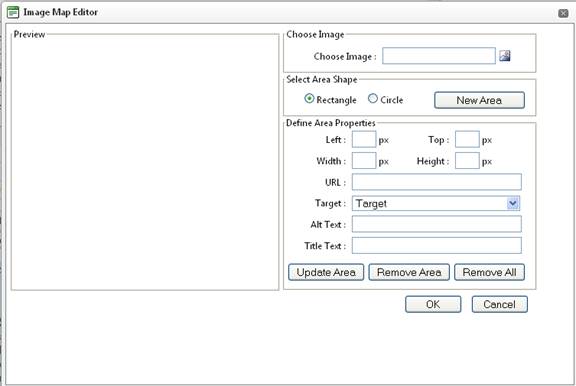The image size is (576, 386).
Task: Click into the Height px field
Action: coord(467,161)
